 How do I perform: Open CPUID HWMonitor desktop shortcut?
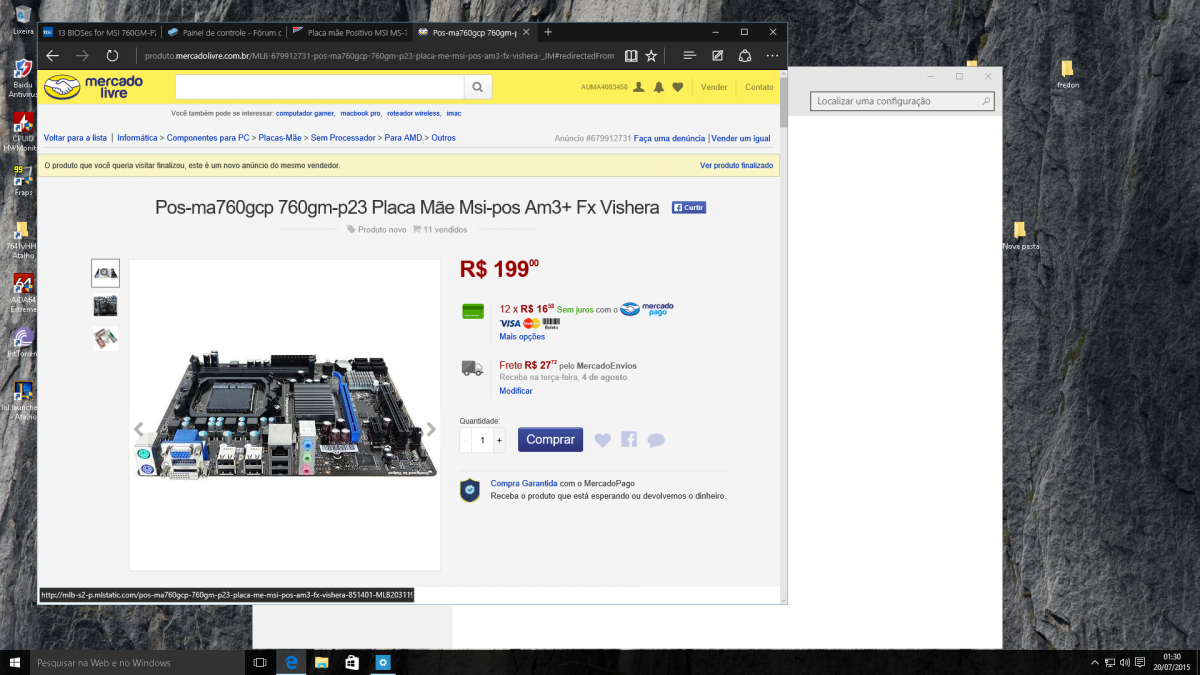pos(22,131)
